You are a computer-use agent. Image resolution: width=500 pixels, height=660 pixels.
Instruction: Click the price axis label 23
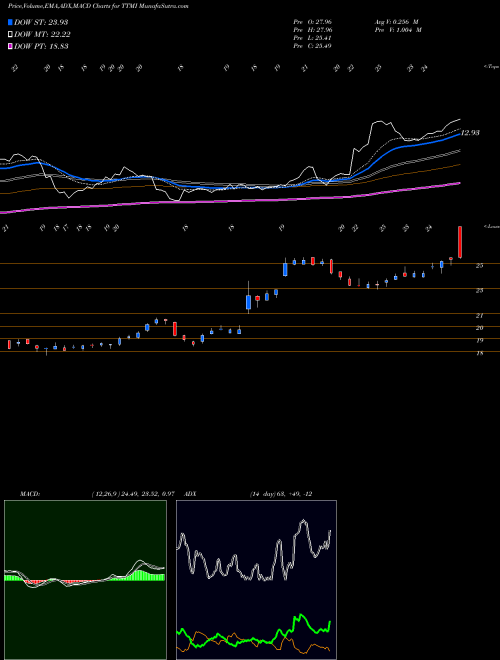[479, 290]
